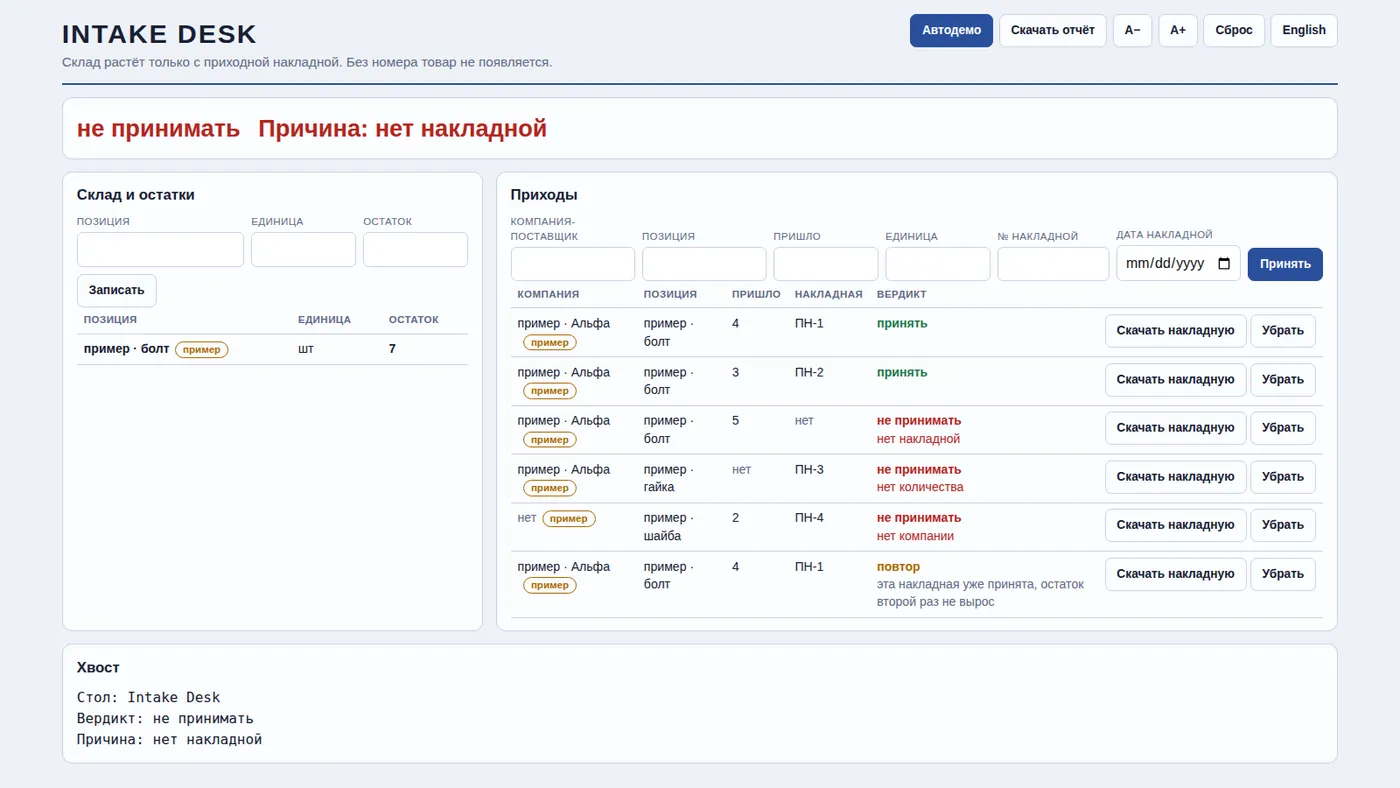1400x788 pixels.
Task: Reset the desk with Сброс
Action: click(1234, 30)
